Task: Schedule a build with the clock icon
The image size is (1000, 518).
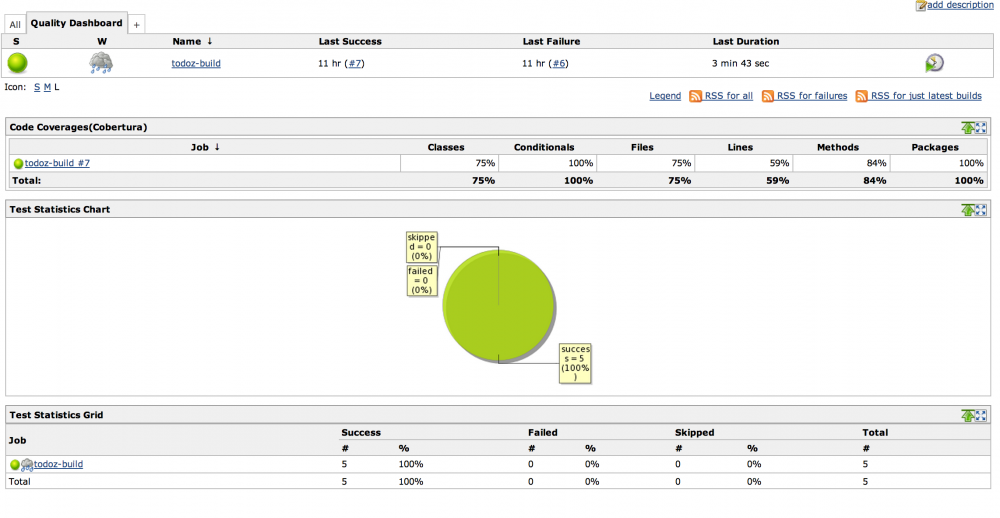Action: coord(933,63)
